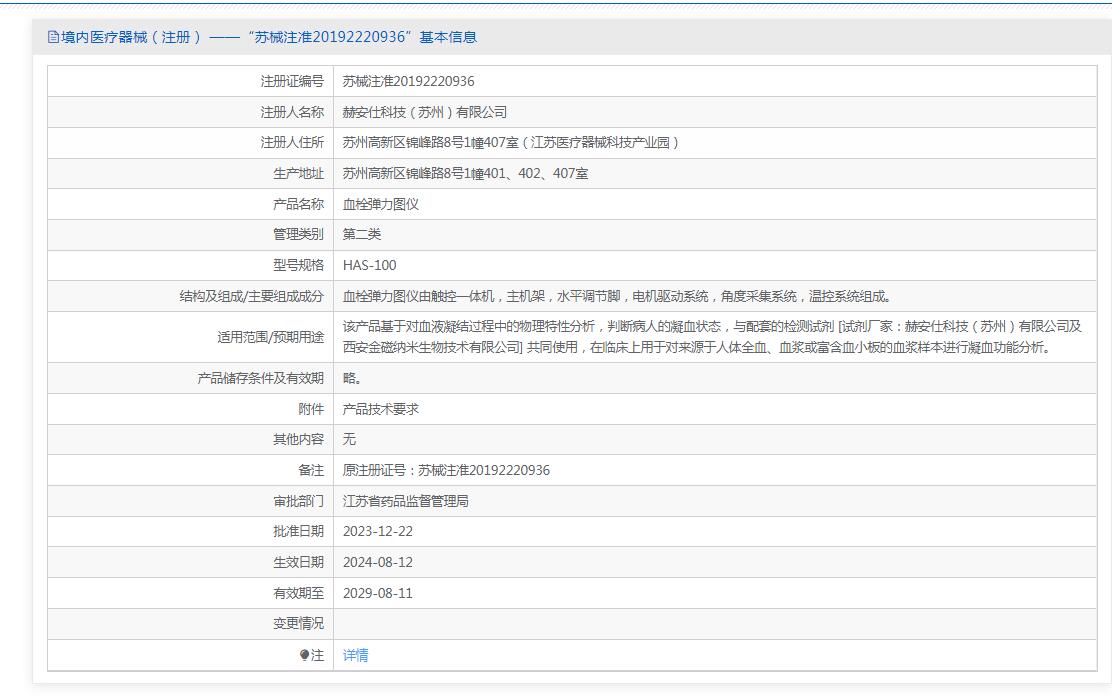
Task: Click the empty 变更情况 value cell
Action: (714, 623)
